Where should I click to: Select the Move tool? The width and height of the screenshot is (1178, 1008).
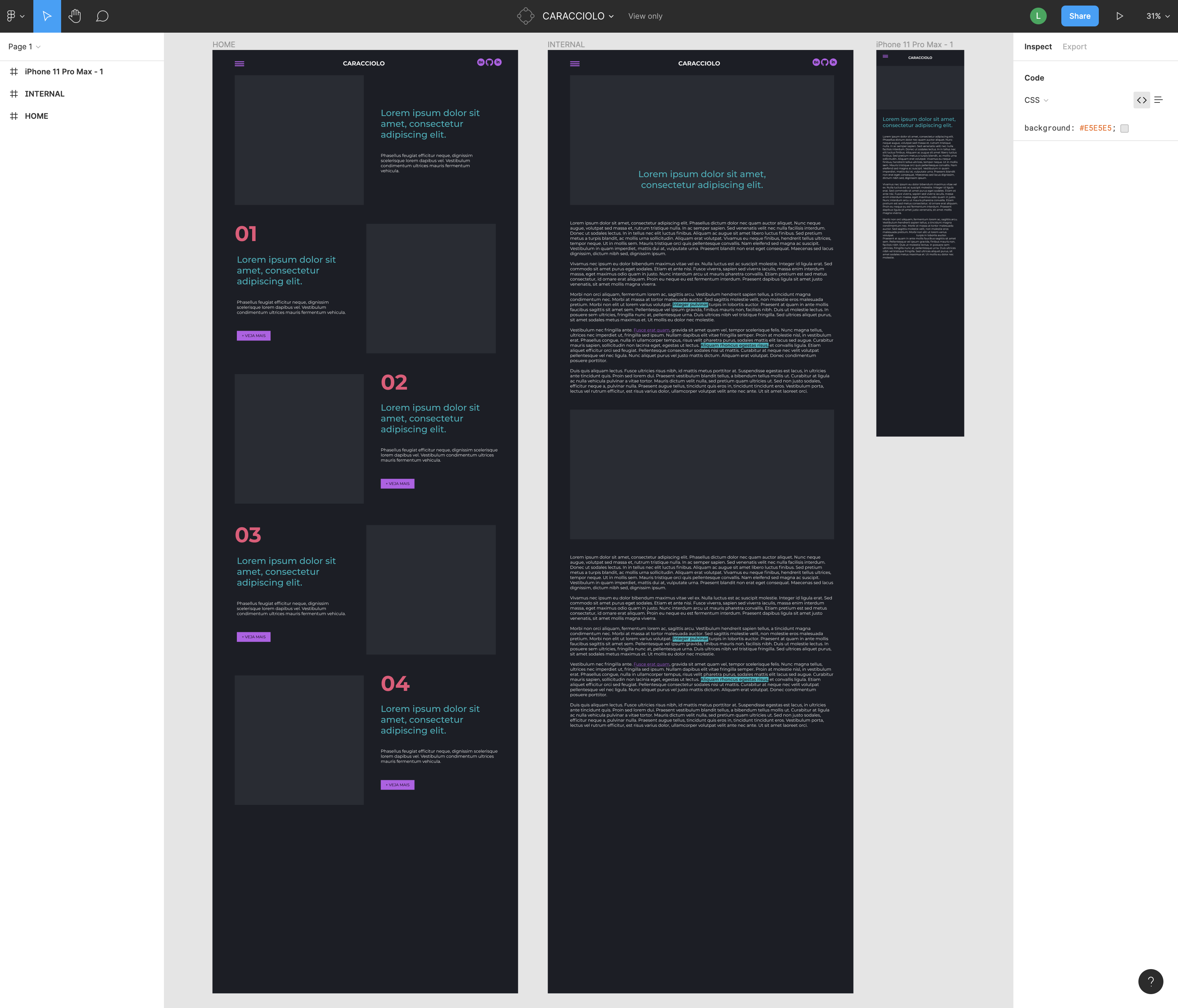coord(47,16)
